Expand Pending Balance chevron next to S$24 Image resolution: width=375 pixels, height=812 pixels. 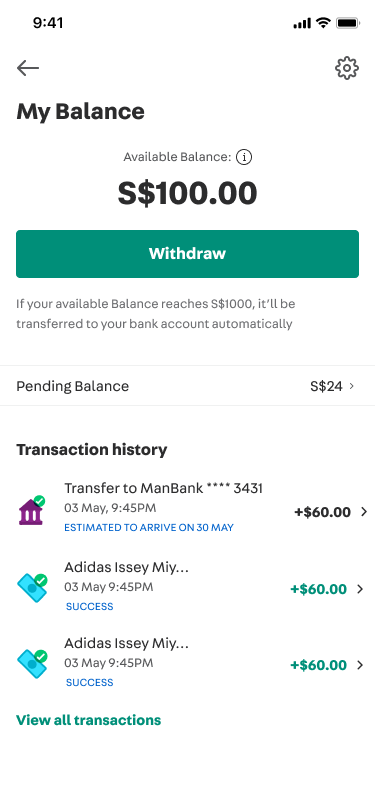(x=352, y=386)
